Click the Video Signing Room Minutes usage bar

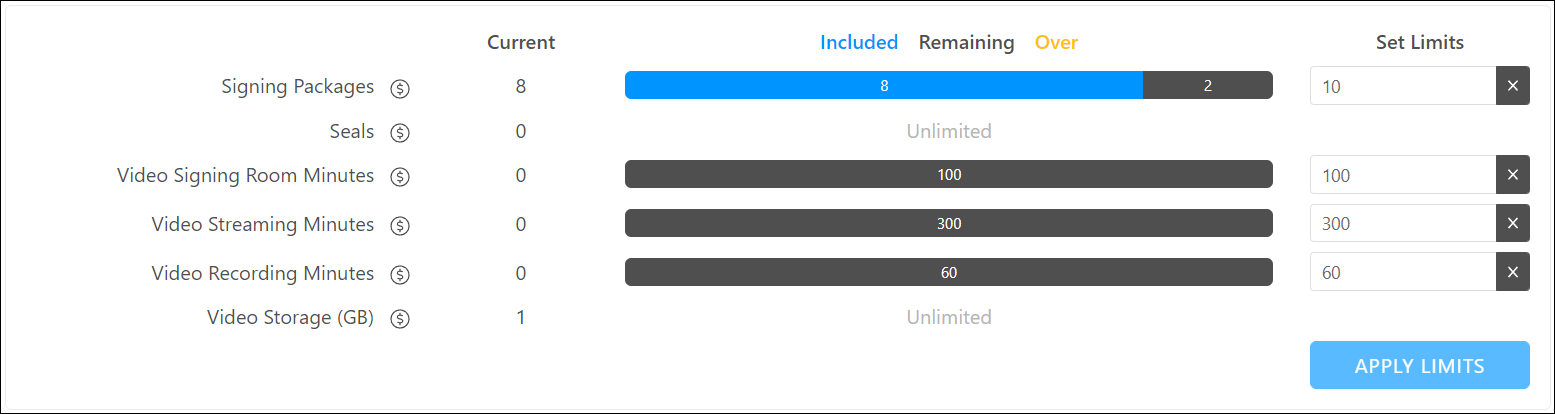(x=948, y=175)
